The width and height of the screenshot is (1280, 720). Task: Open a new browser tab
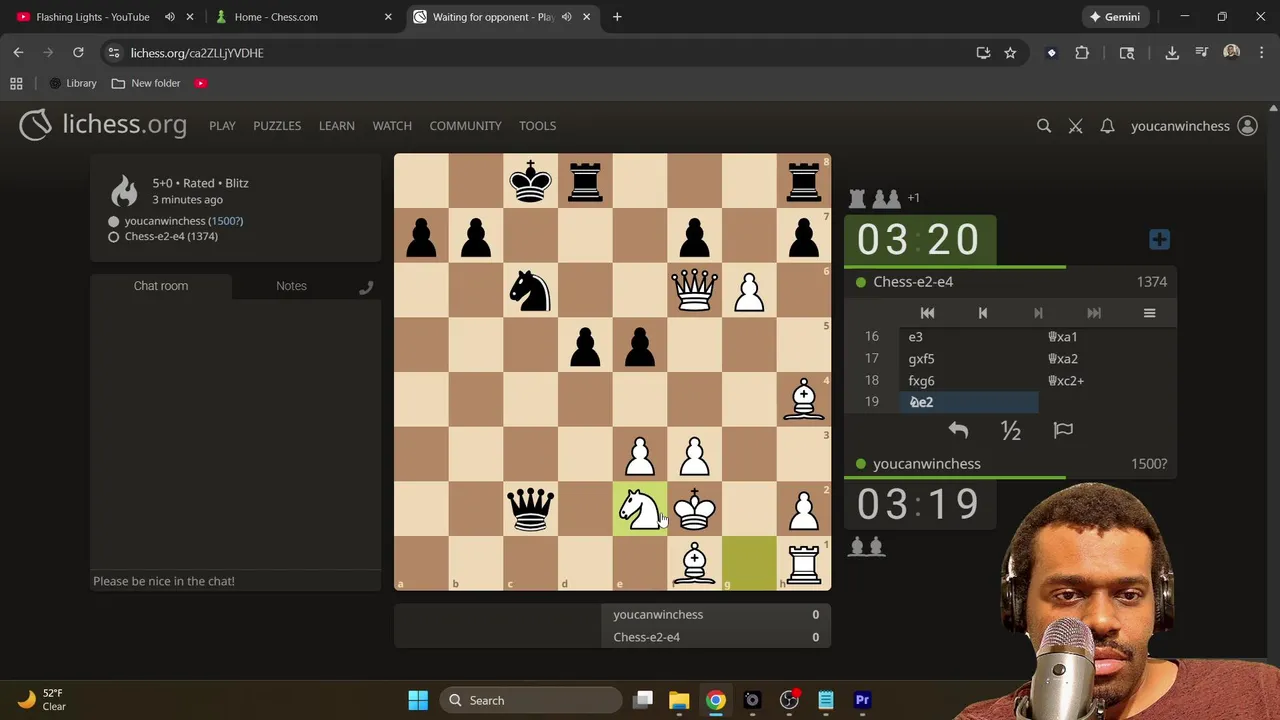pyautogui.click(x=617, y=17)
